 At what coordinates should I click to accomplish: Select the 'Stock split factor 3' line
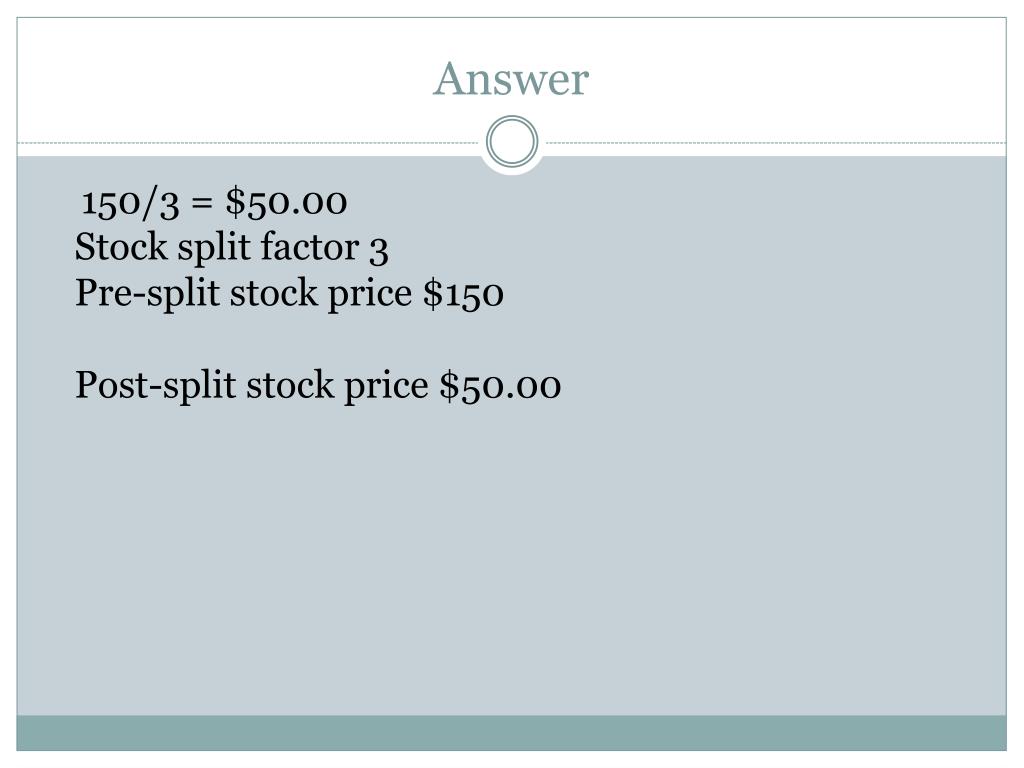[232, 248]
